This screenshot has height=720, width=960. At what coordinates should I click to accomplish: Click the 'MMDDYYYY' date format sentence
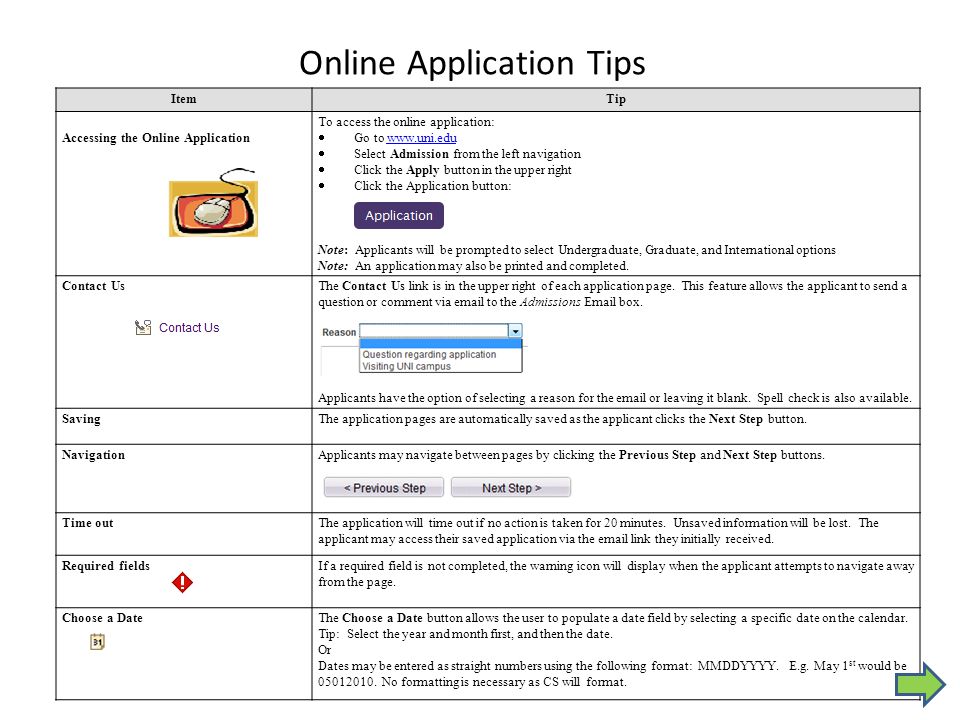(548, 666)
